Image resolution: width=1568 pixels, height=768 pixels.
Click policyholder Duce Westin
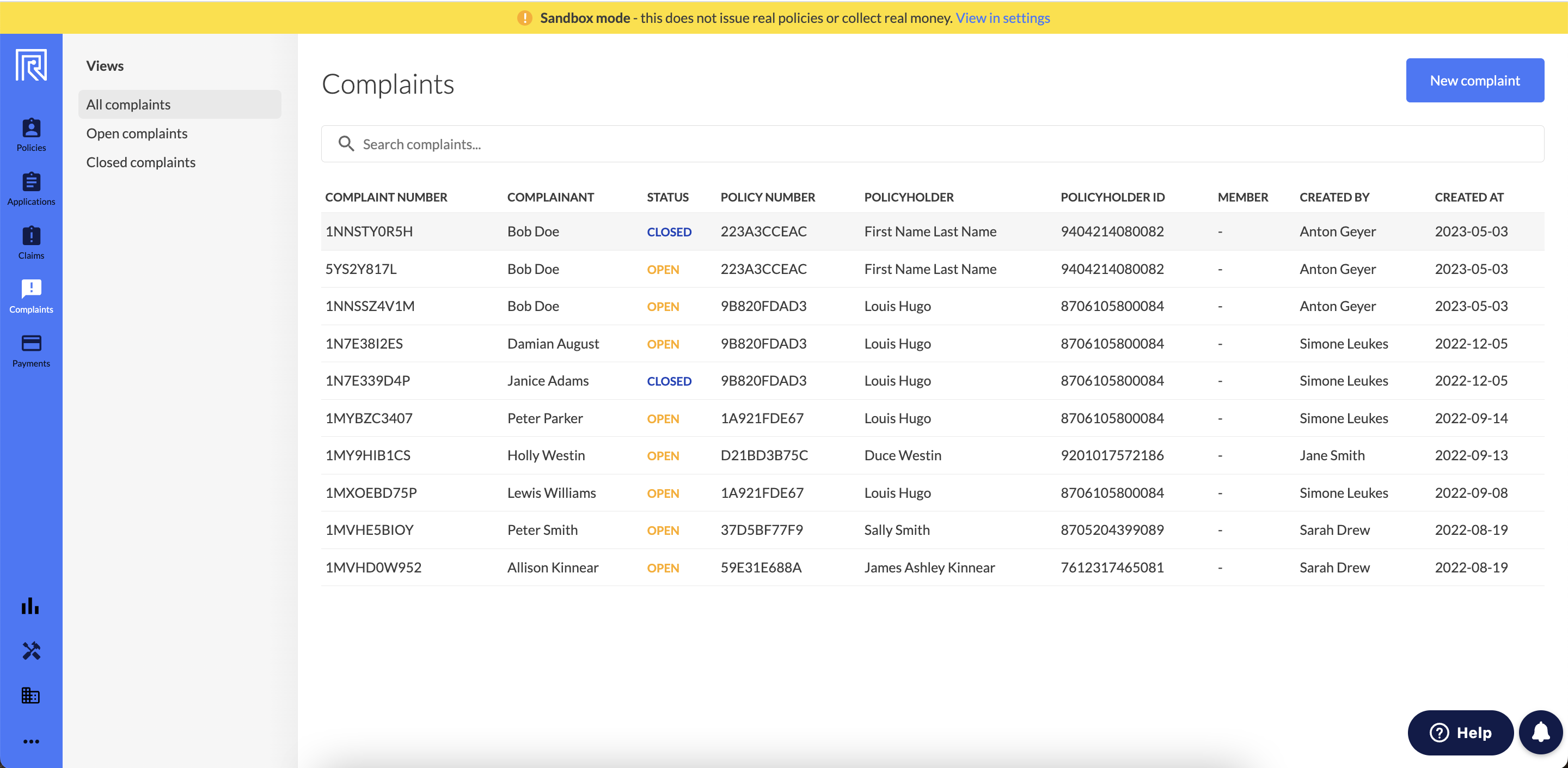click(903, 455)
